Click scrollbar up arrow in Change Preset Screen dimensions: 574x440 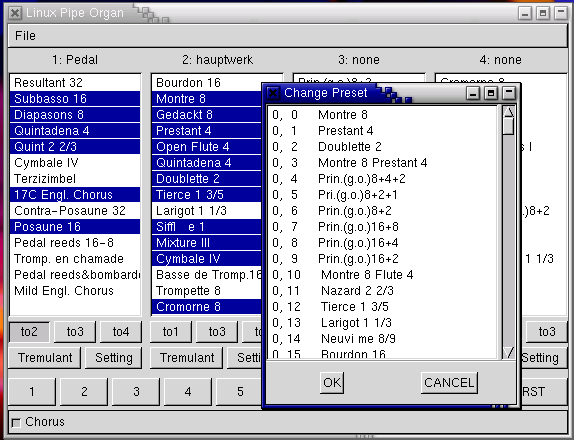(x=508, y=112)
